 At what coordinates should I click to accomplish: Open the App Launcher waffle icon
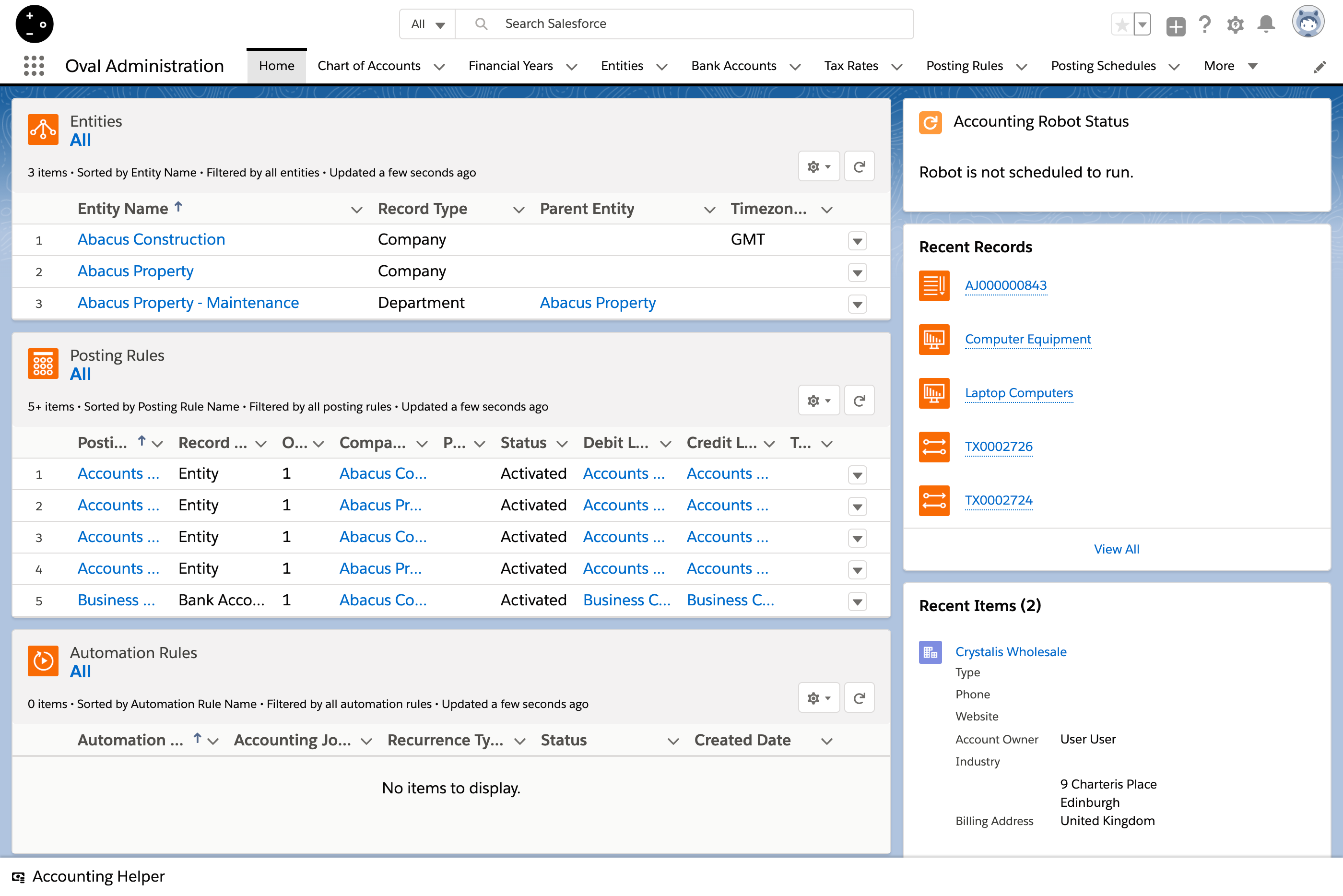point(34,66)
